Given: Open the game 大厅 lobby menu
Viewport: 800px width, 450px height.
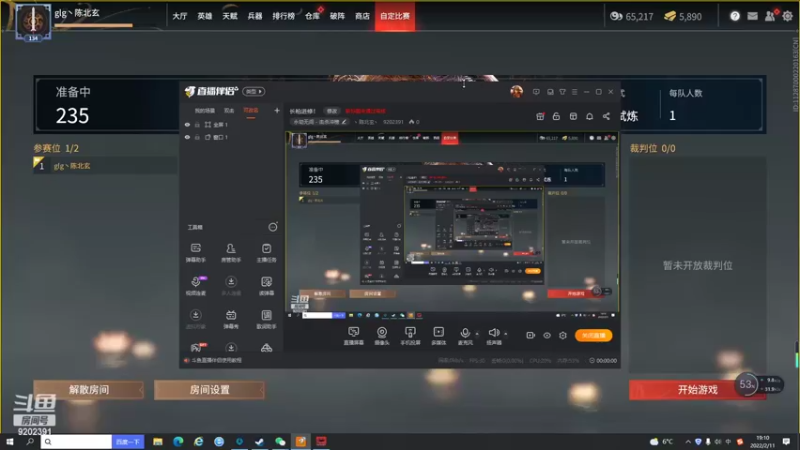Looking at the screenshot, I should click(180, 16).
